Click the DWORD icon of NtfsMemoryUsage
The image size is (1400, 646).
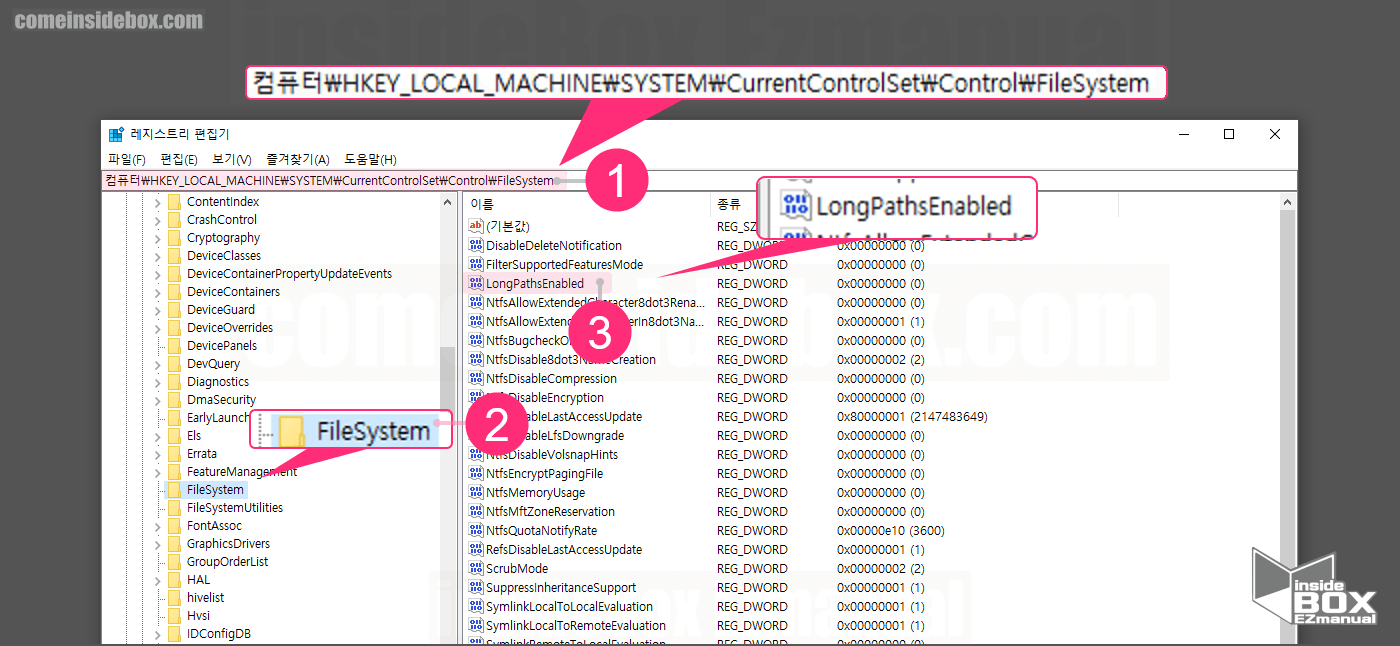[476, 493]
